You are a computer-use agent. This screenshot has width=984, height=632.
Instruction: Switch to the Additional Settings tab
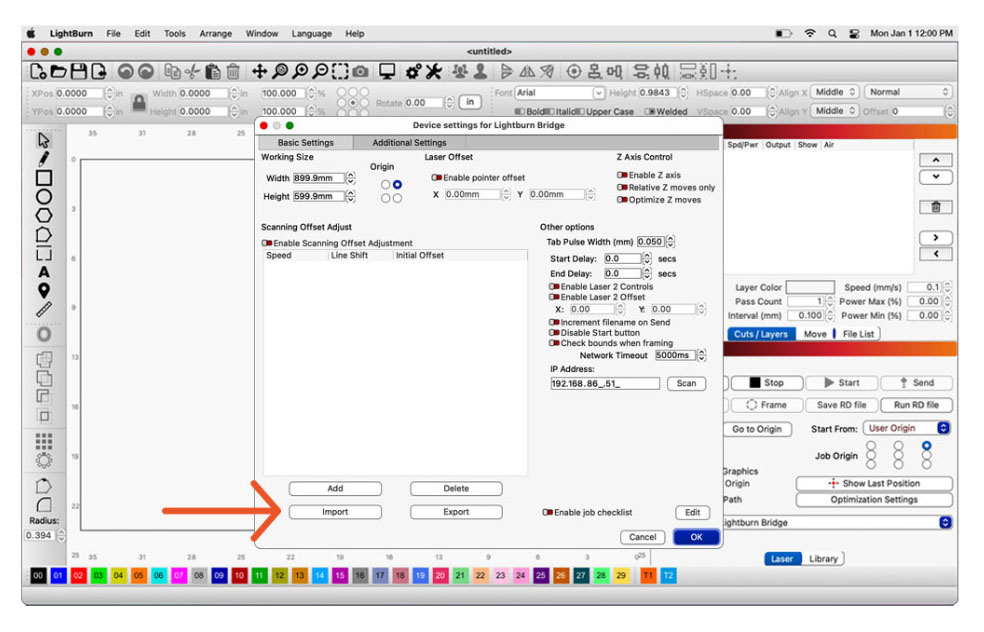pyautogui.click(x=409, y=143)
